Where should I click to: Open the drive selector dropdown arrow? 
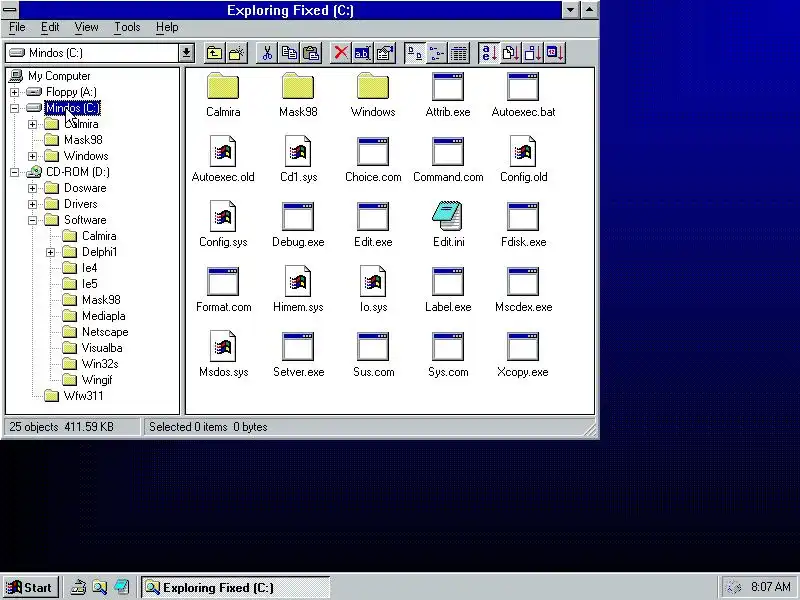186,53
